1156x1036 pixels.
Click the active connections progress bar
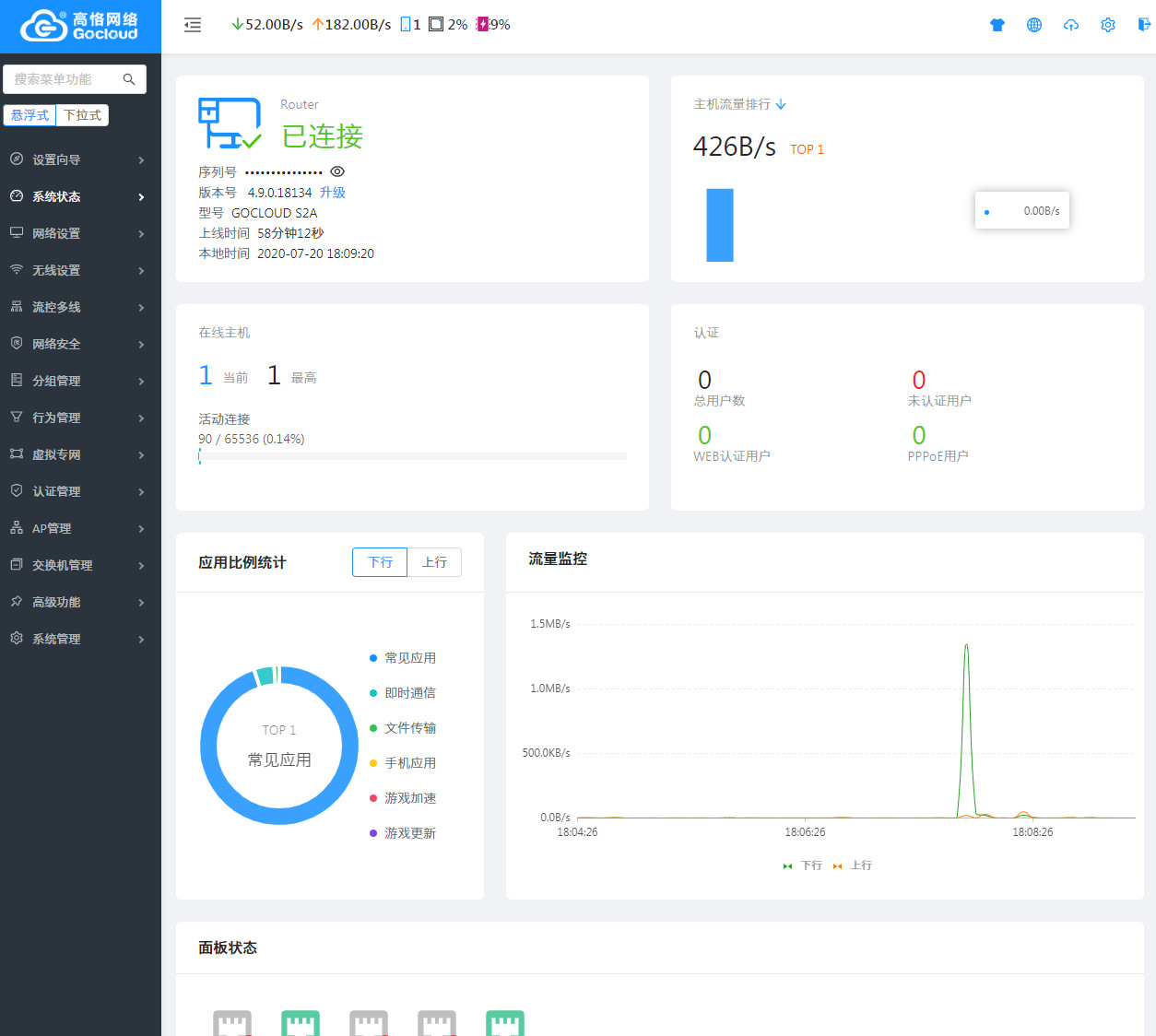click(x=412, y=456)
